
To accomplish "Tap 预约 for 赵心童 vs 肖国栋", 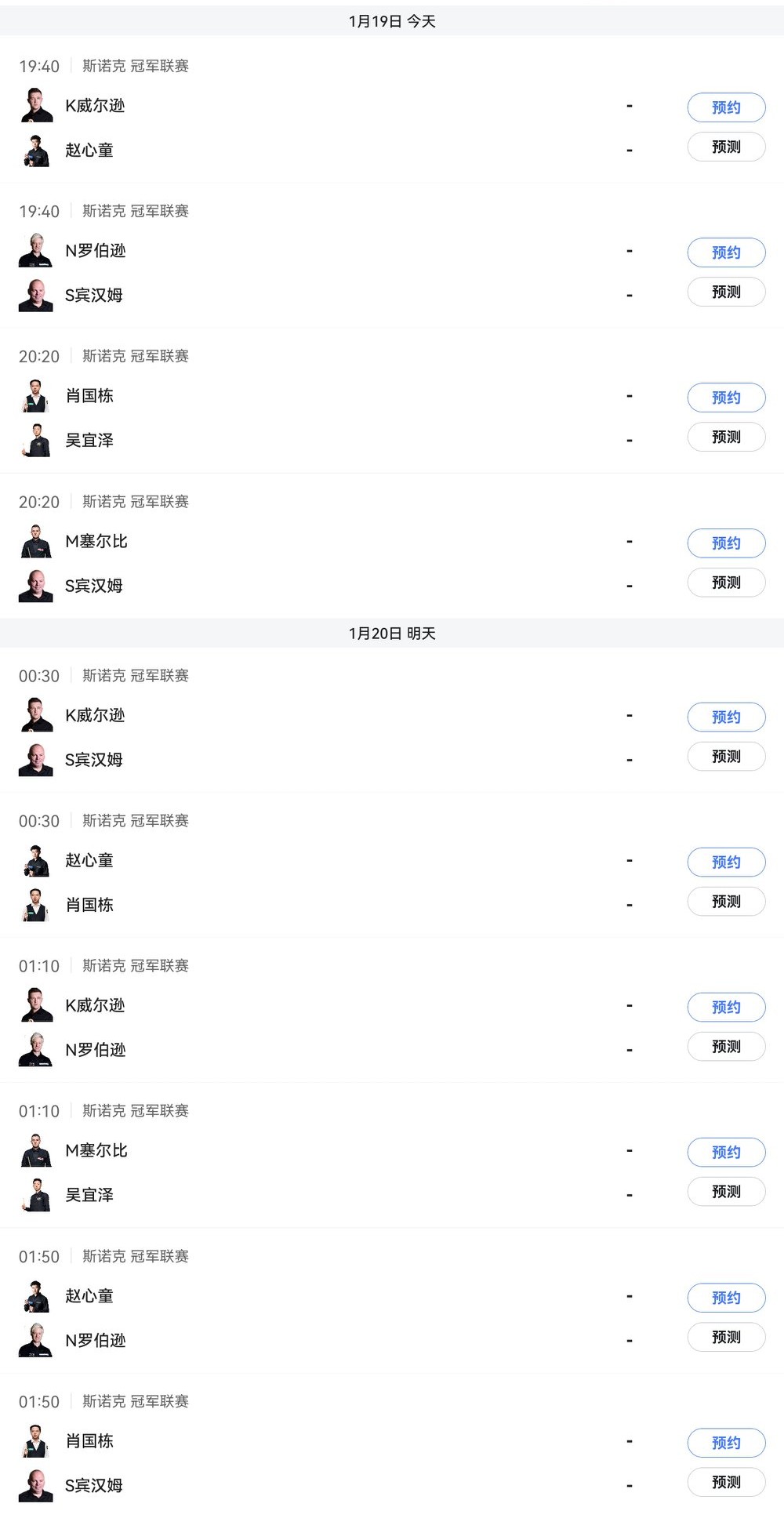I will (726, 862).
